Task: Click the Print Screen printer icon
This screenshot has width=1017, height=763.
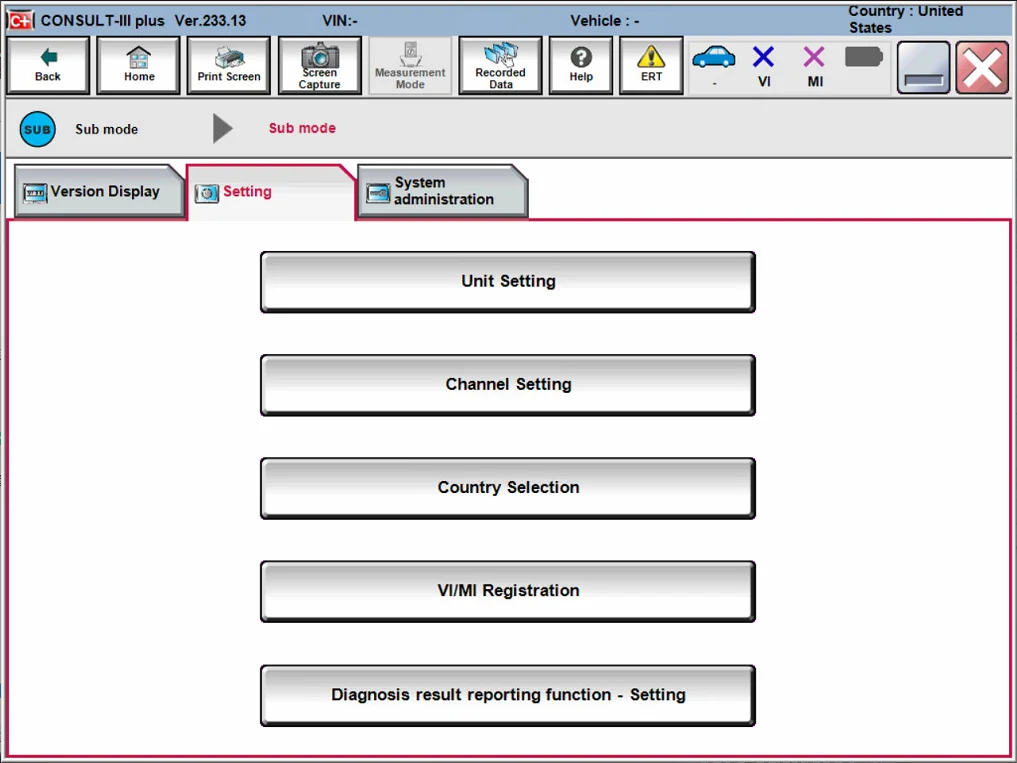Action: point(229,66)
